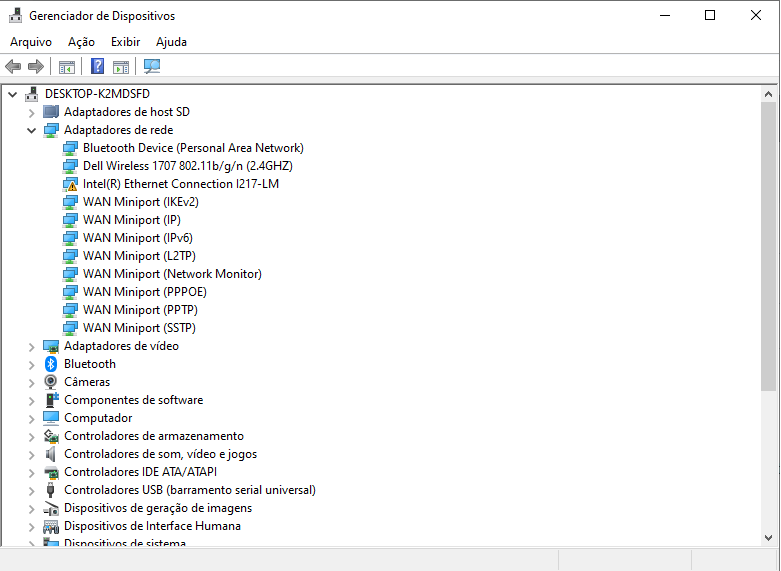
Task: Select WAN Miniport (PPPOE)
Action: tap(145, 291)
